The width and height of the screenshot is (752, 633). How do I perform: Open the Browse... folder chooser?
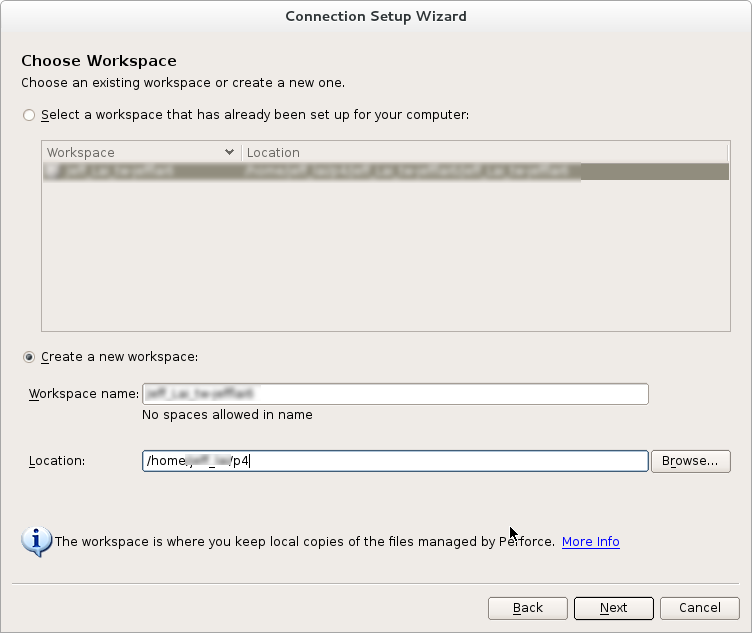tap(690, 461)
